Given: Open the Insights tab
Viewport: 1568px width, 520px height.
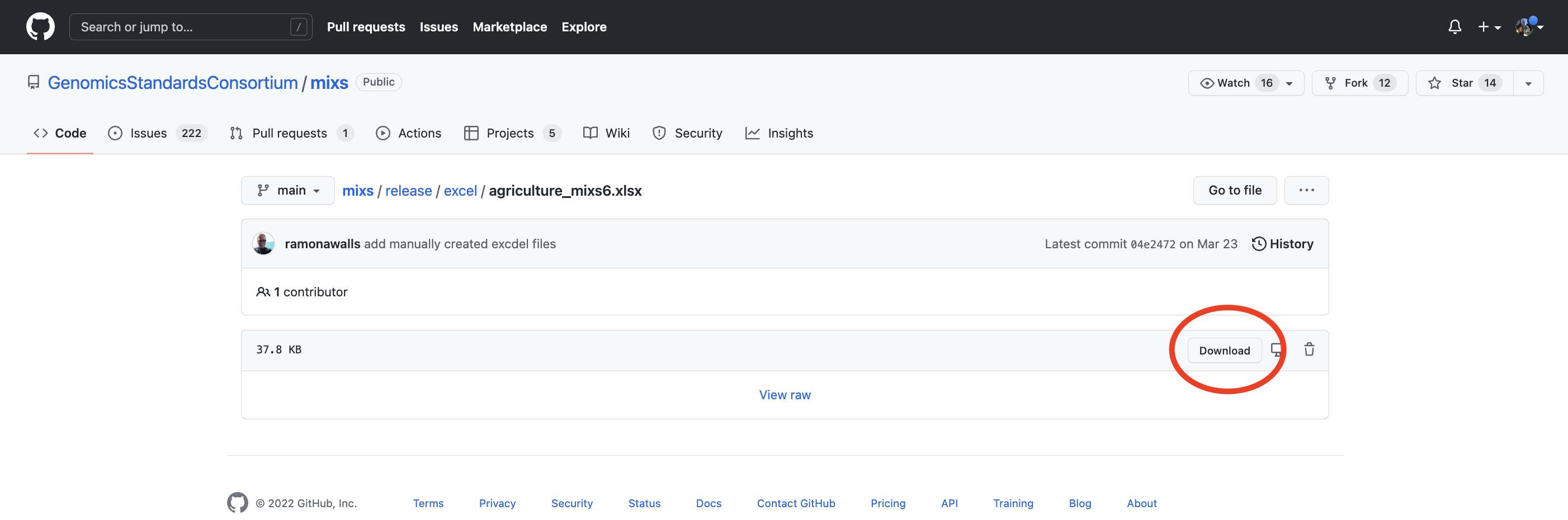Looking at the screenshot, I should coord(778,133).
